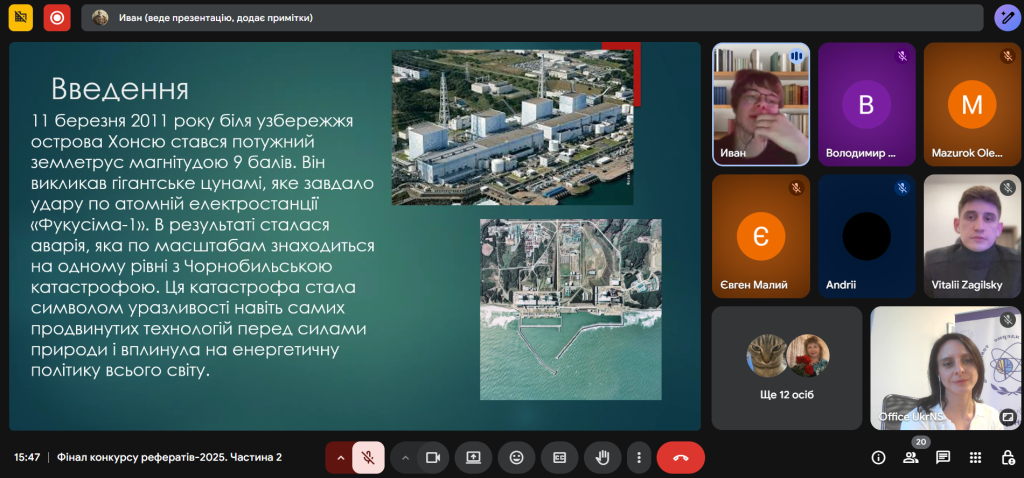The image size is (1024, 478).
Task: Unmute the microphone in the call bar
Action: [368, 457]
